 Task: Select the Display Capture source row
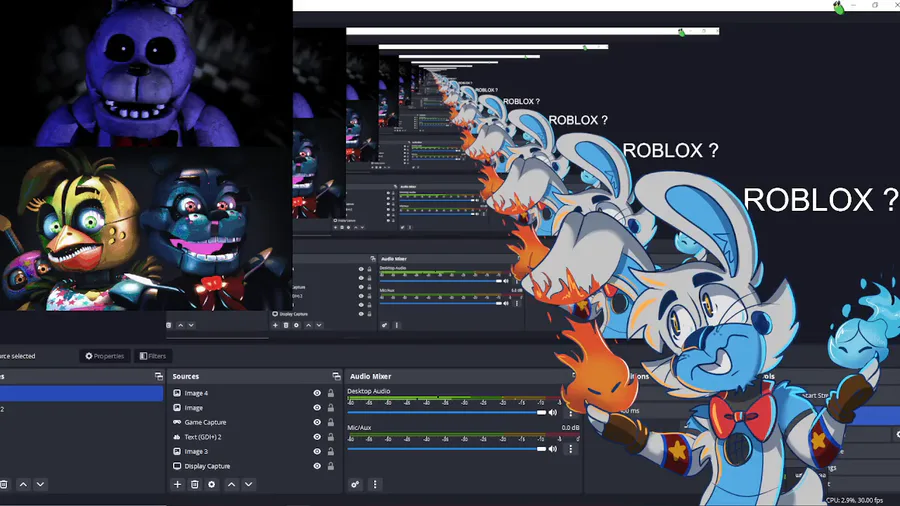[255, 466]
